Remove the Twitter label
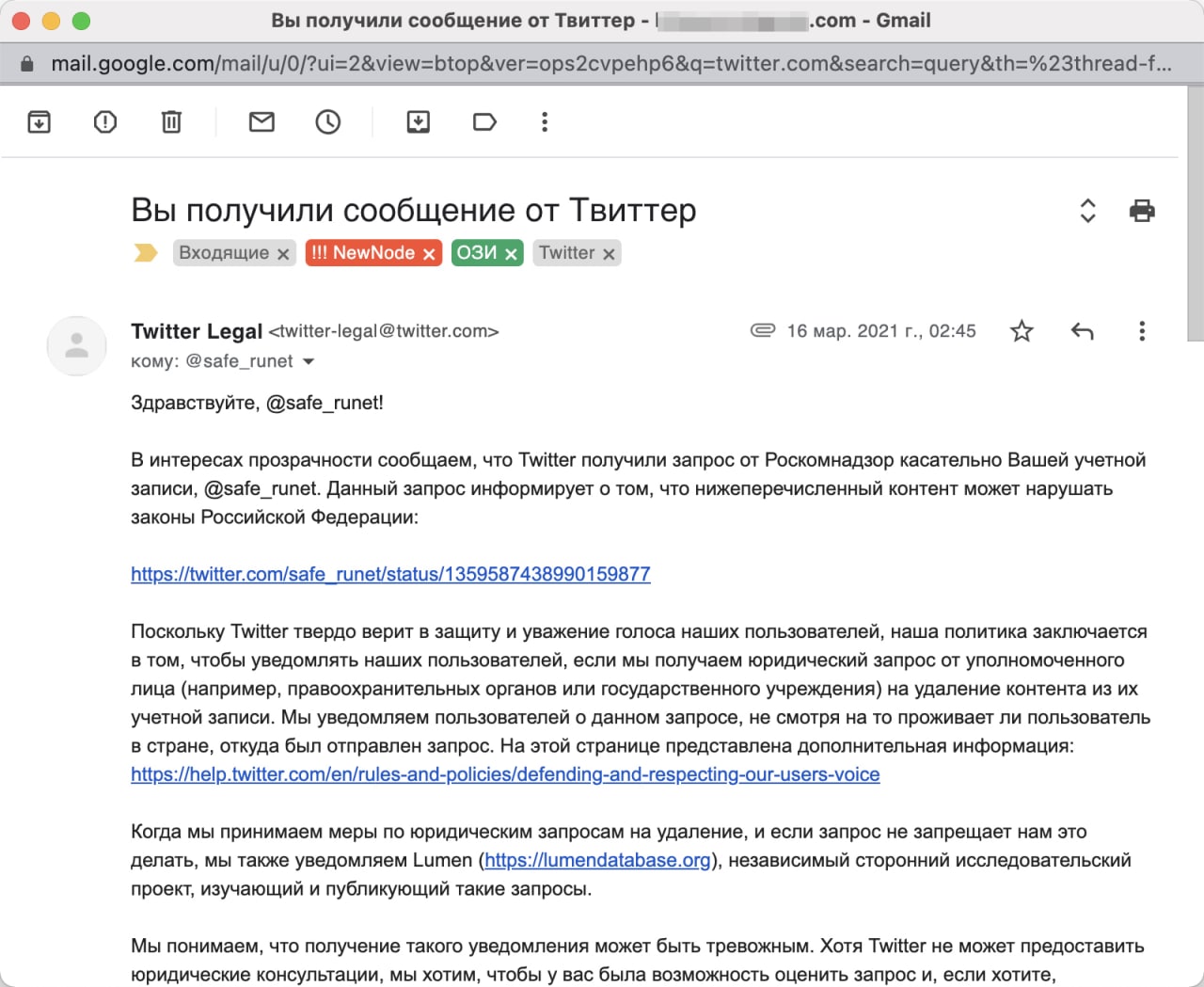The image size is (1204, 987). [609, 254]
